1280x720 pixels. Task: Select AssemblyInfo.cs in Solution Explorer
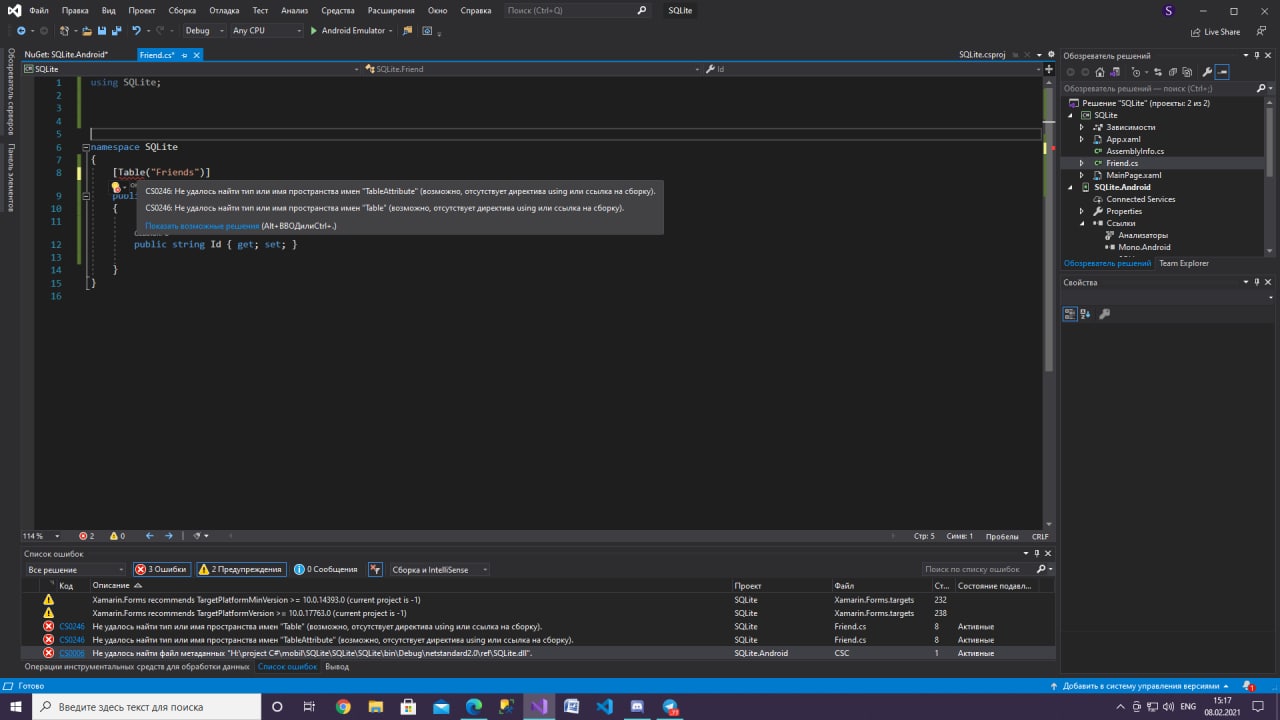pyautogui.click(x=1135, y=151)
